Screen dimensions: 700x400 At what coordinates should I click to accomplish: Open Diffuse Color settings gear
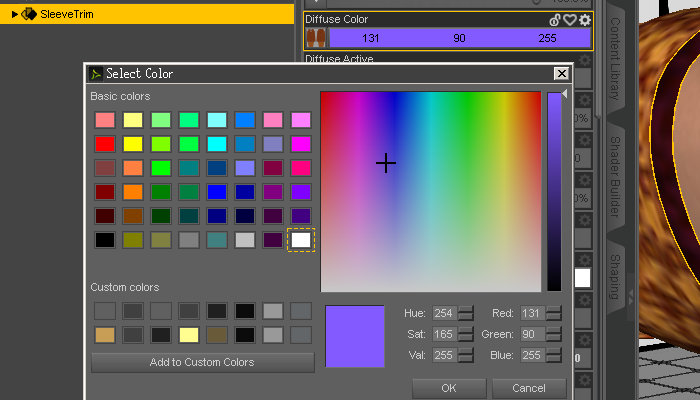pos(585,20)
